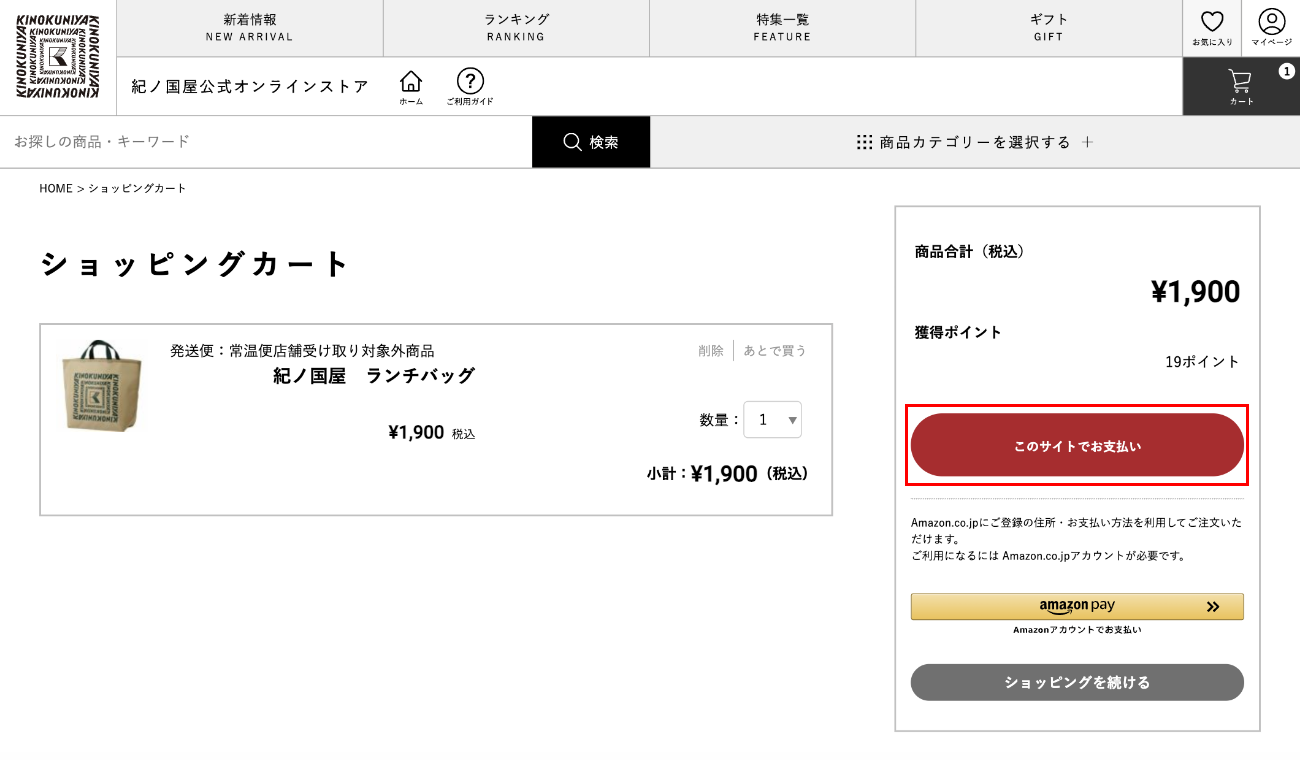Open the cart icon in header
Screen dimensions: 1300x760
(1240, 86)
